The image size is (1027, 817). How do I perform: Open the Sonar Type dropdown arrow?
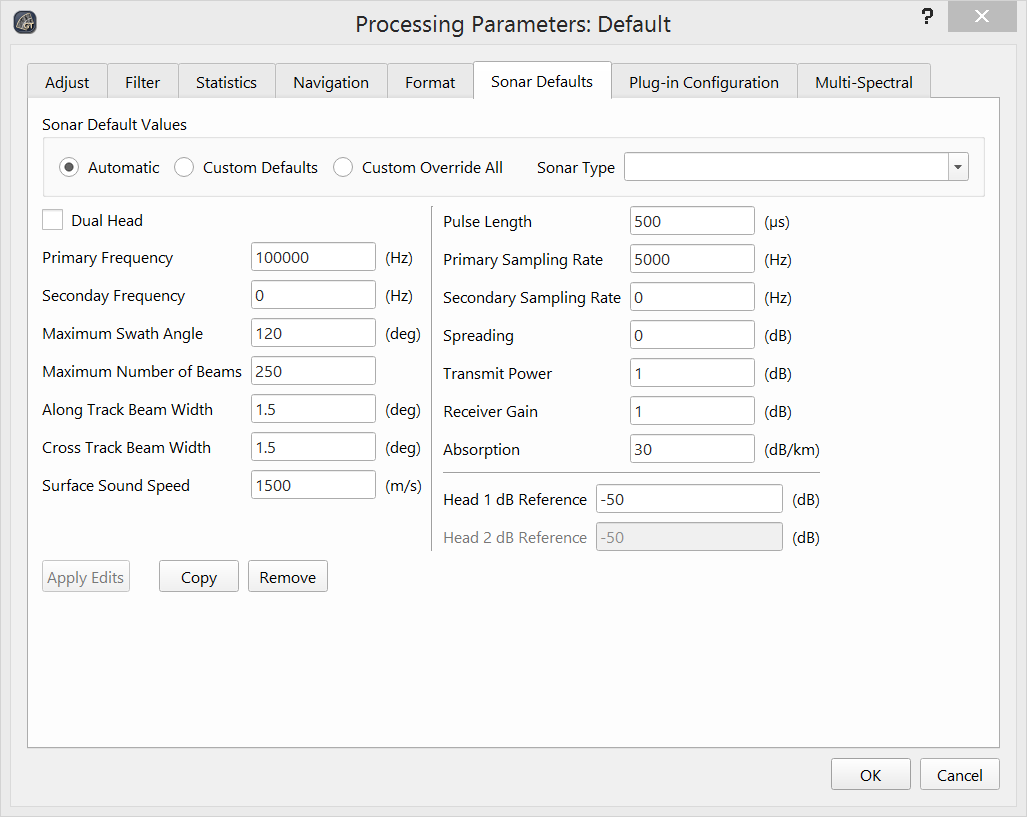click(958, 167)
